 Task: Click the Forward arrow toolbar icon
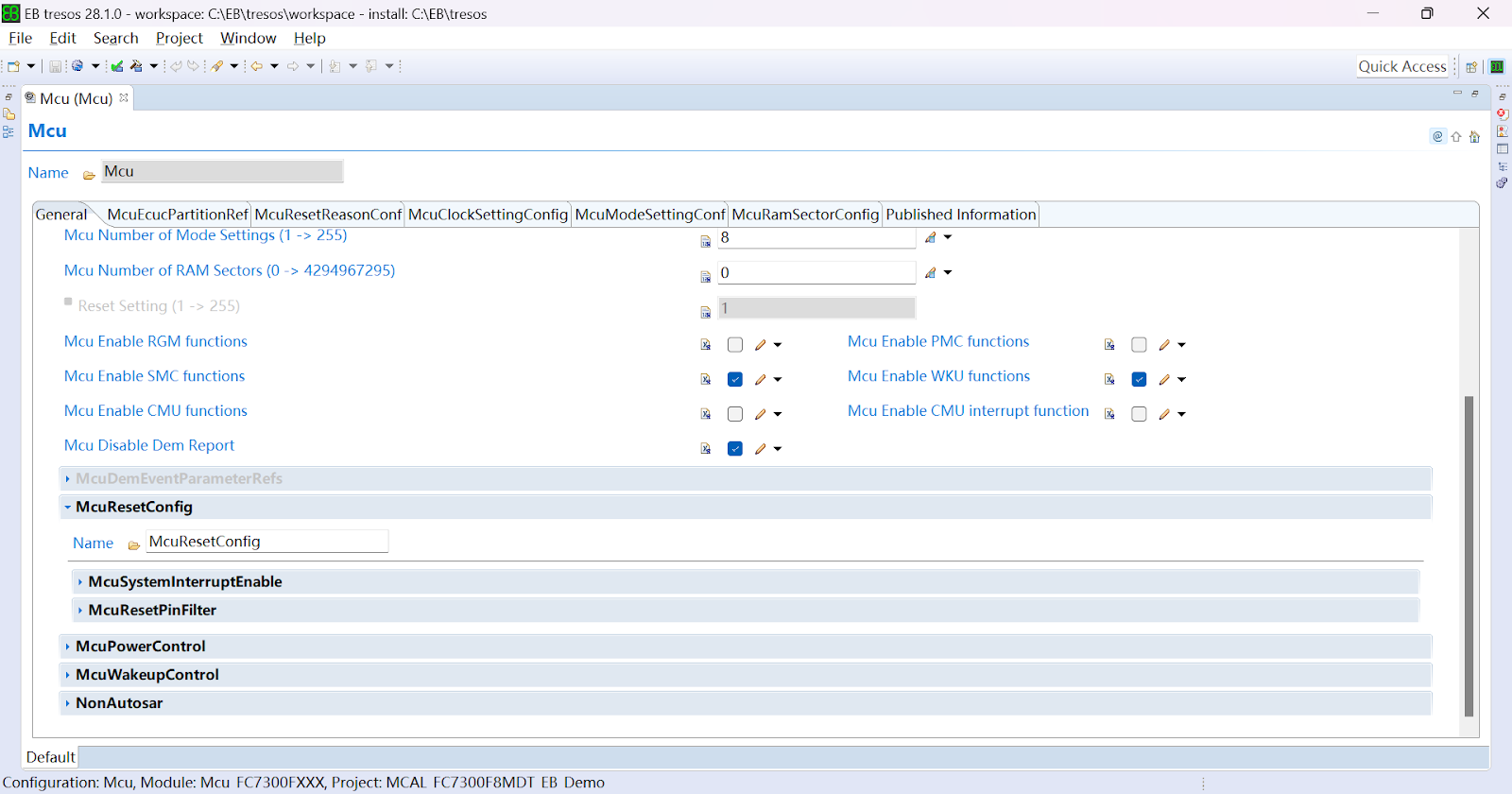click(x=293, y=66)
